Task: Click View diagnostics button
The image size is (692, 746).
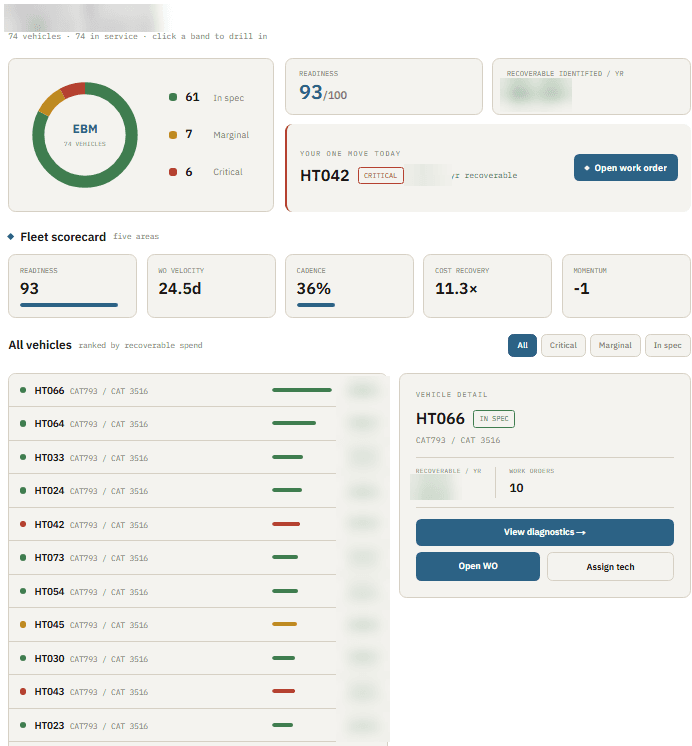Action: [x=544, y=532]
